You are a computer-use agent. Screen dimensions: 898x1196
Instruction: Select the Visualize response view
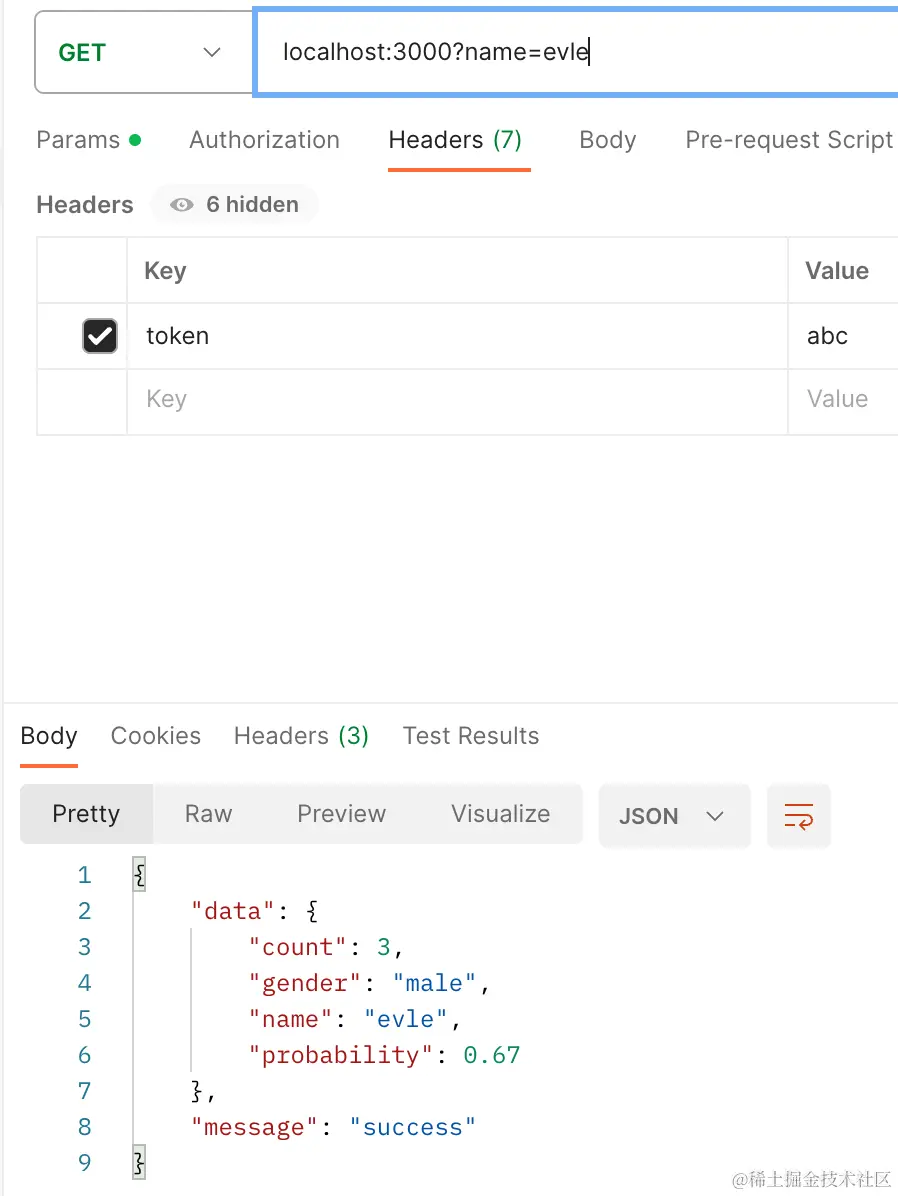(500, 814)
